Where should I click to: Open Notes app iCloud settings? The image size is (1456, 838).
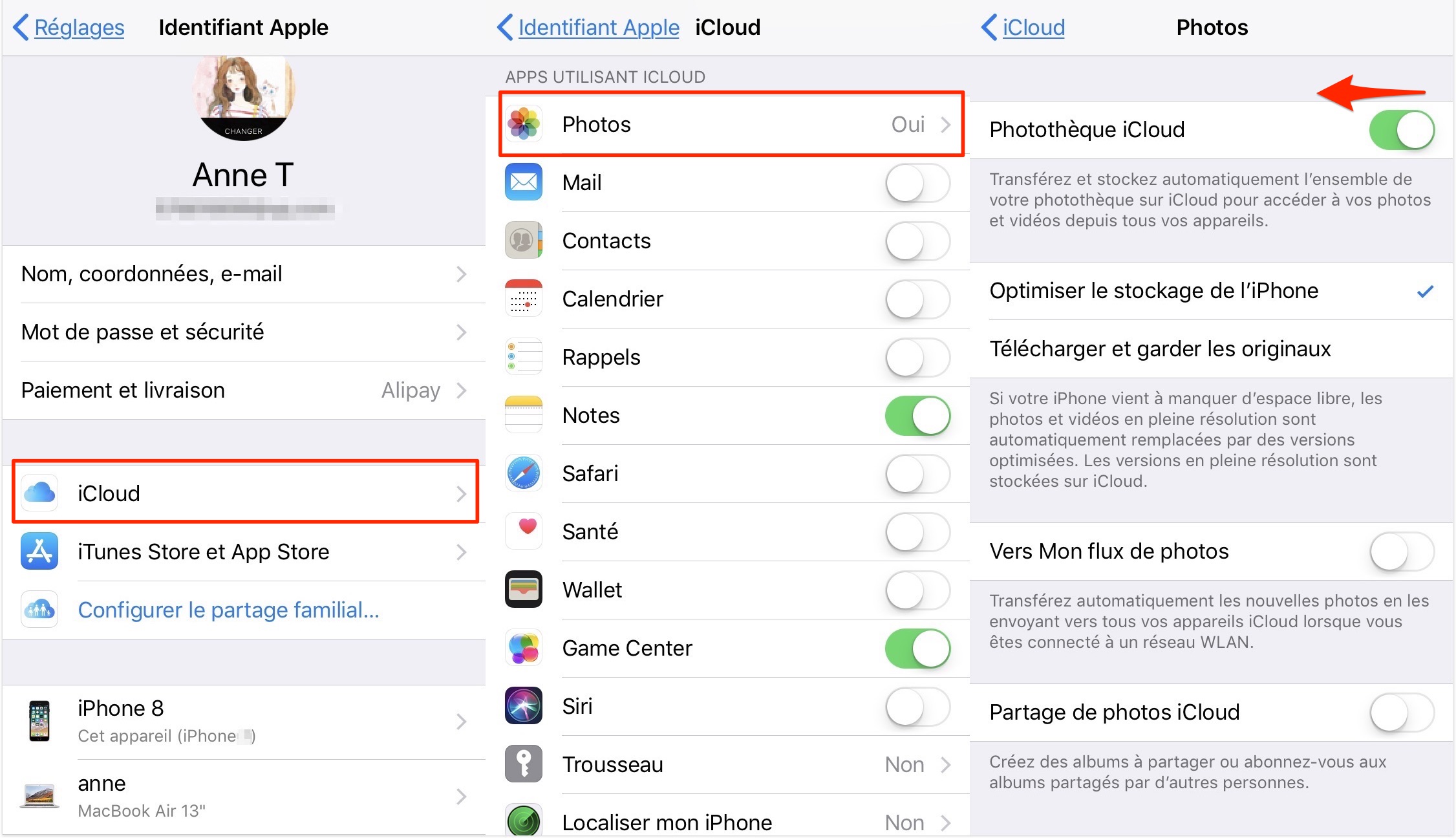(727, 414)
